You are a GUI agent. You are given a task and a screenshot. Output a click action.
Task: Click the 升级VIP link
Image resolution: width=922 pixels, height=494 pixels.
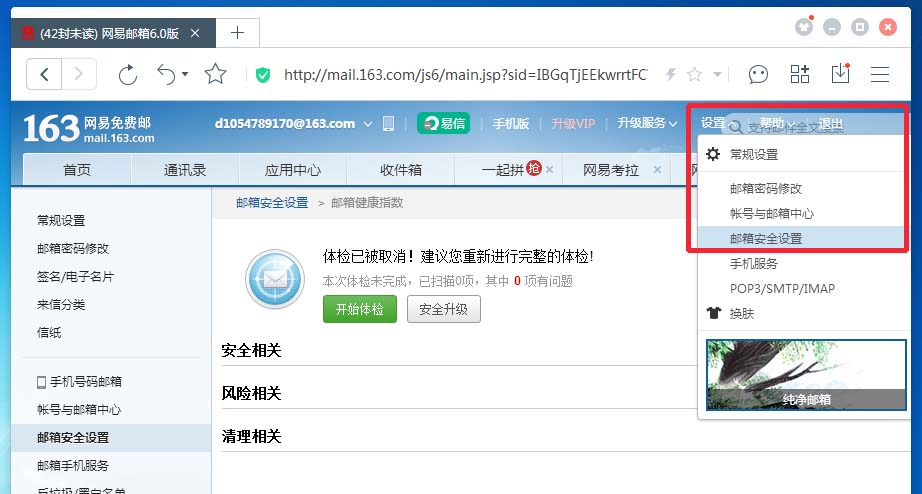573,124
